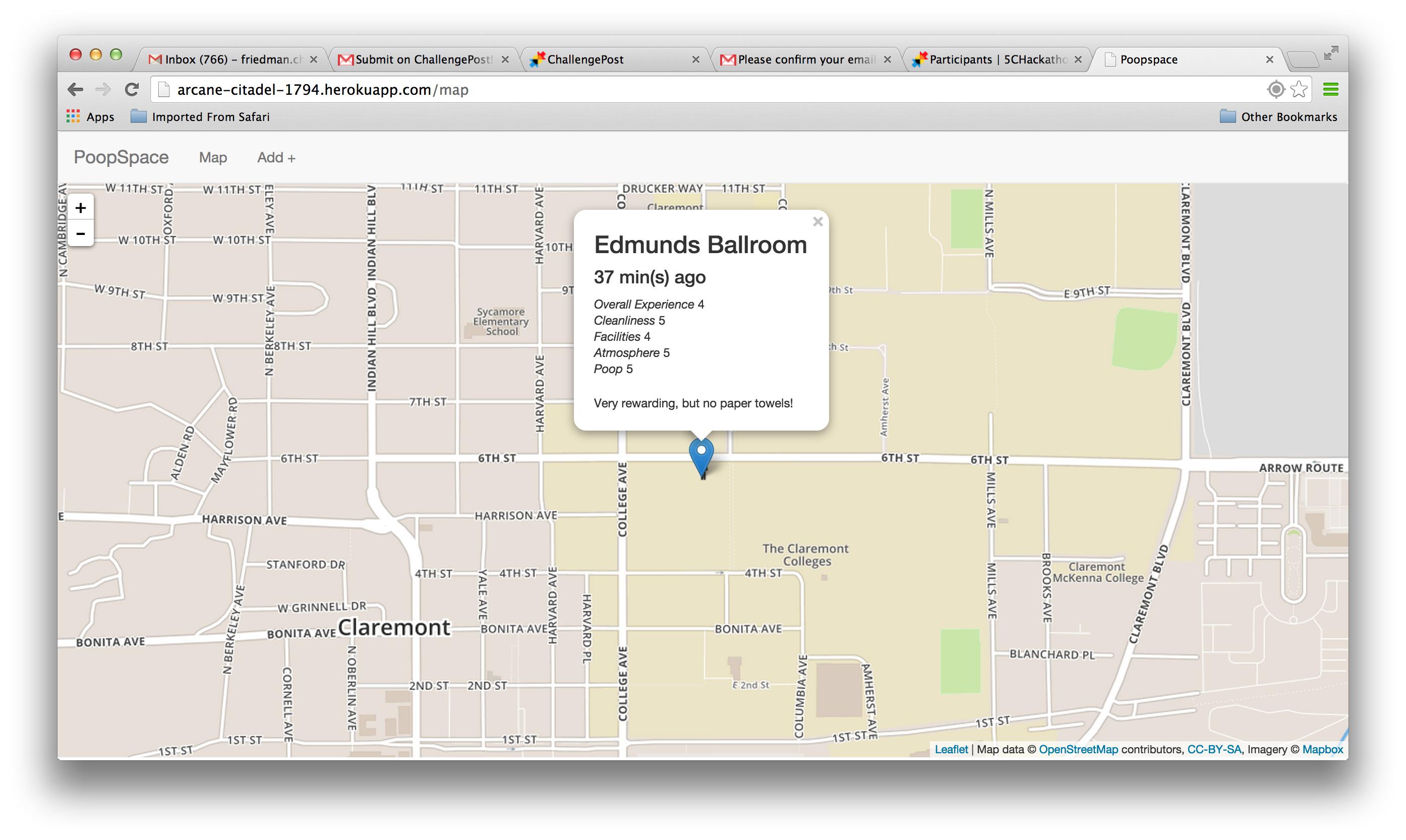Click the blue map marker pin
The image size is (1406, 840).
pos(701,456)
